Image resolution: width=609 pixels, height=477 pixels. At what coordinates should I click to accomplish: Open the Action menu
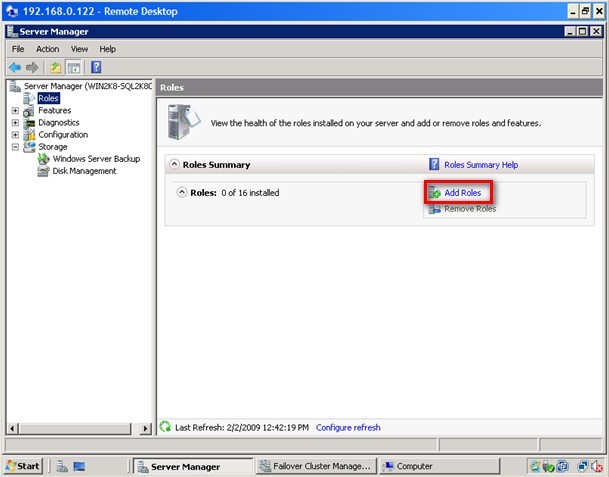[x=47, y=49]
